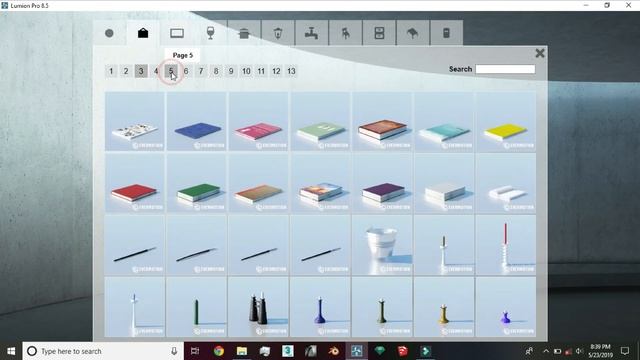This screenshot has width=640, height=360.
Task: Select the white patterned magazine model
Action: pos(135,121)
